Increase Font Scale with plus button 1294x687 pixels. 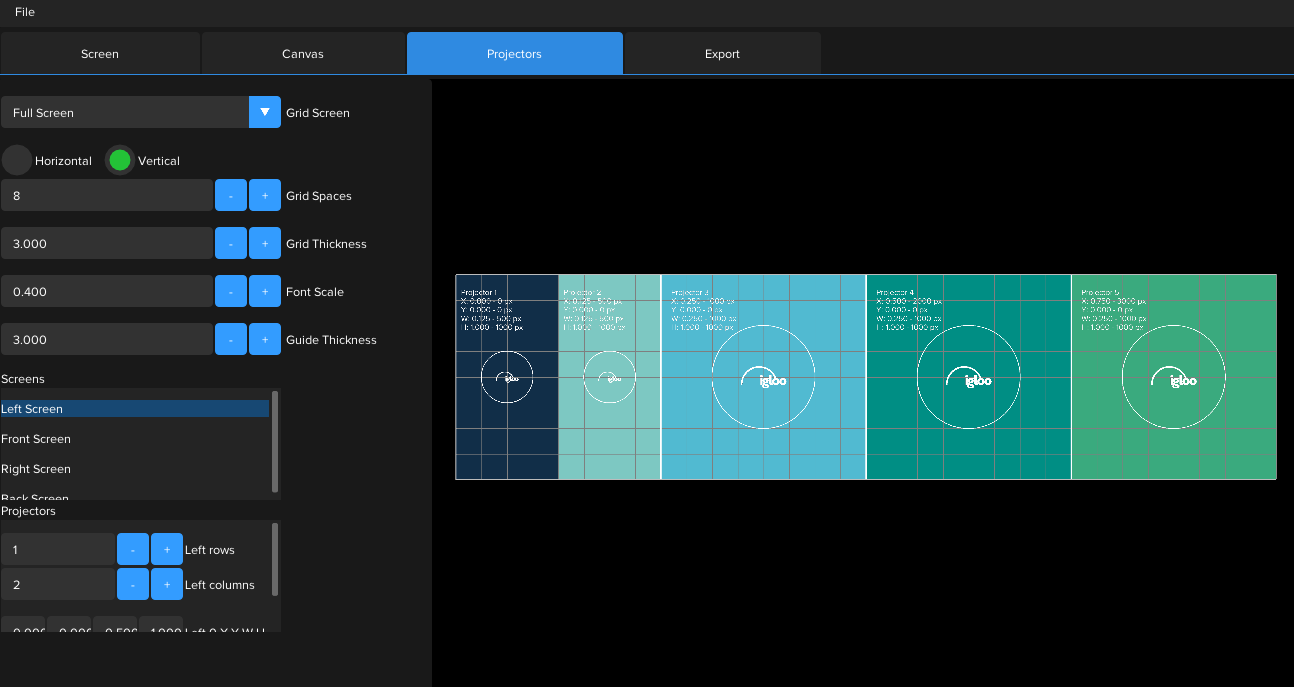pos(265,291)
